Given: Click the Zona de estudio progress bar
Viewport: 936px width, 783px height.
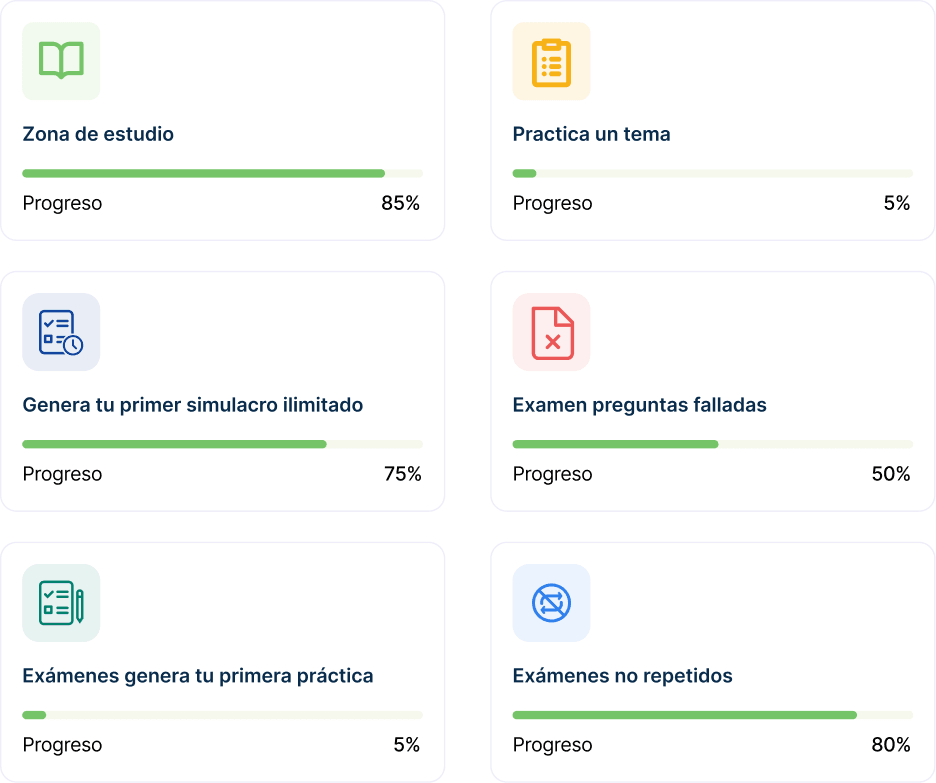Looking at the screenshot, I should click(222, 173).
